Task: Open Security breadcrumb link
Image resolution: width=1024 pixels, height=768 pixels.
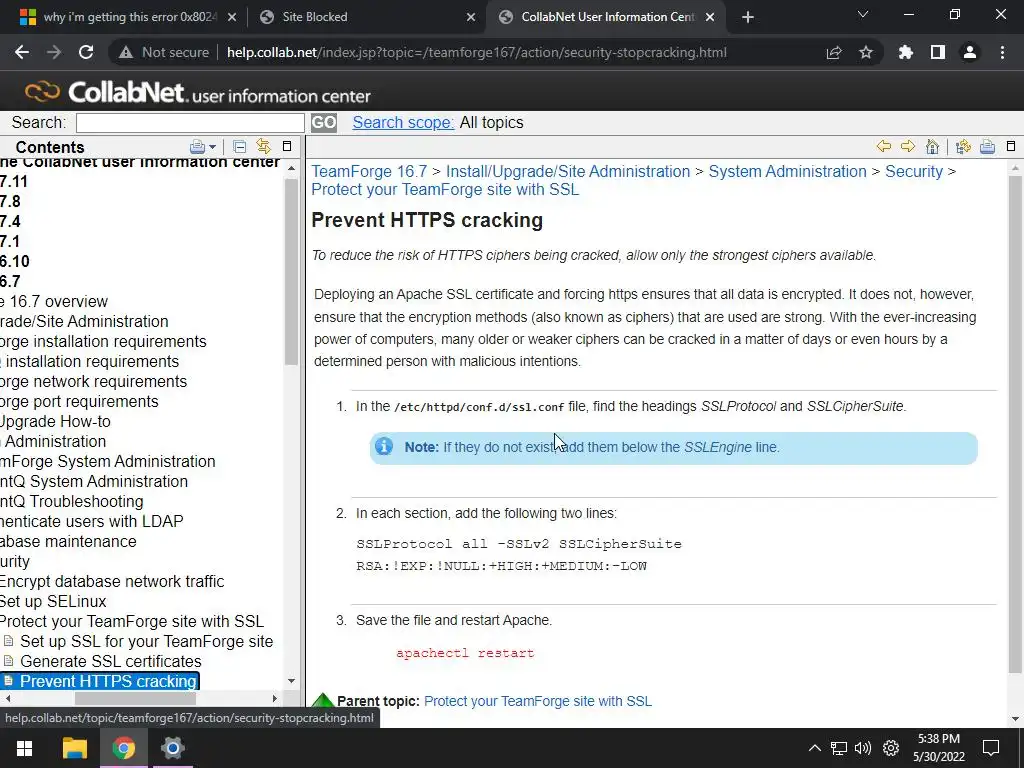Action: point(914,172)
